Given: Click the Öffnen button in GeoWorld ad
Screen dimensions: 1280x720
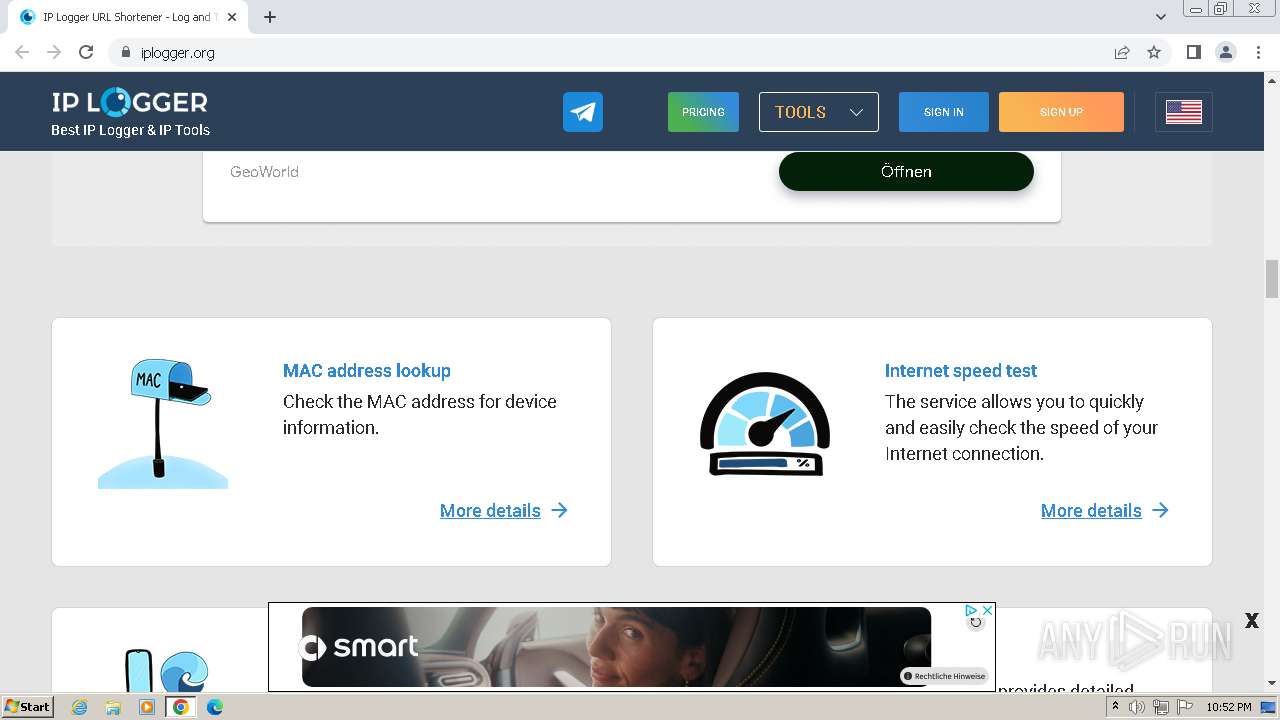Looking at the screenshot, I should click(x=906, y=171).
